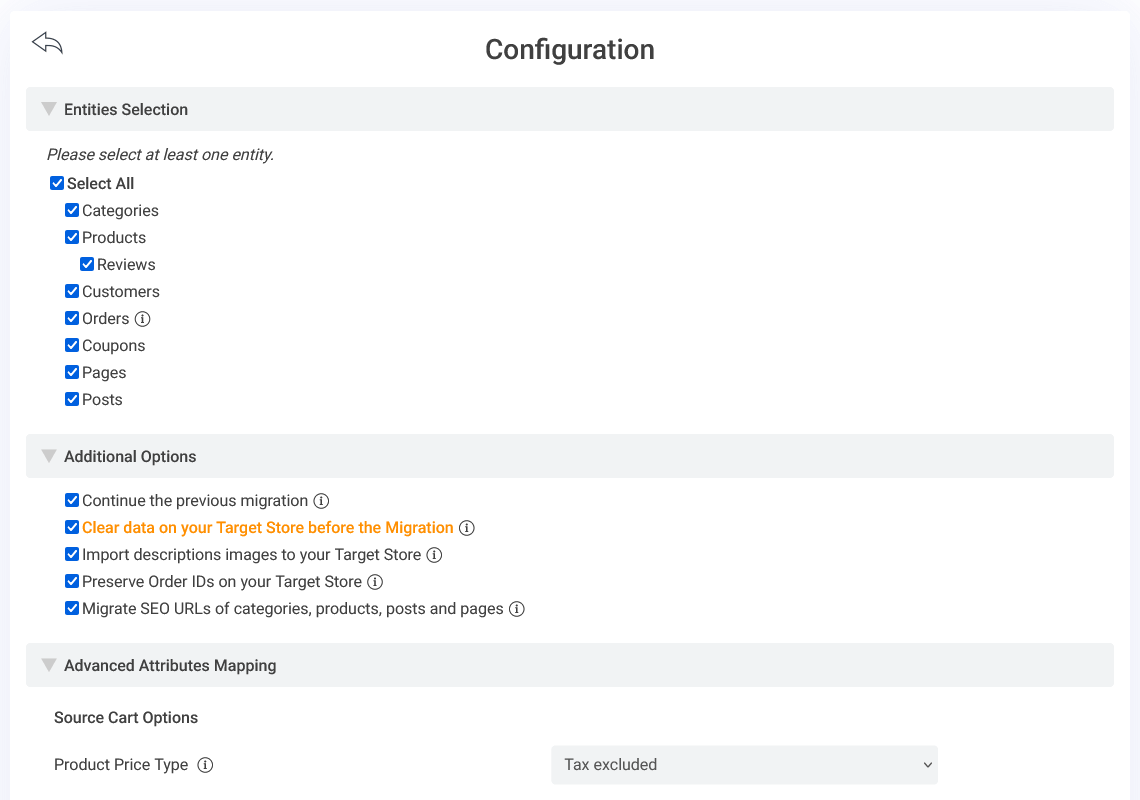The image size is (1140, 800).
Task: Open info icon for Import descriptions images
Action: (434, 555)
